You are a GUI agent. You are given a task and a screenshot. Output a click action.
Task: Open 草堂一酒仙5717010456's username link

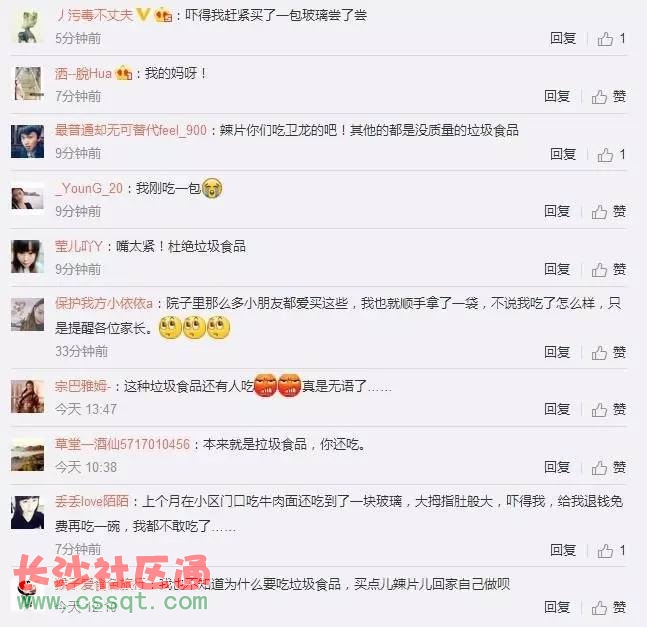tap(123, 444)
